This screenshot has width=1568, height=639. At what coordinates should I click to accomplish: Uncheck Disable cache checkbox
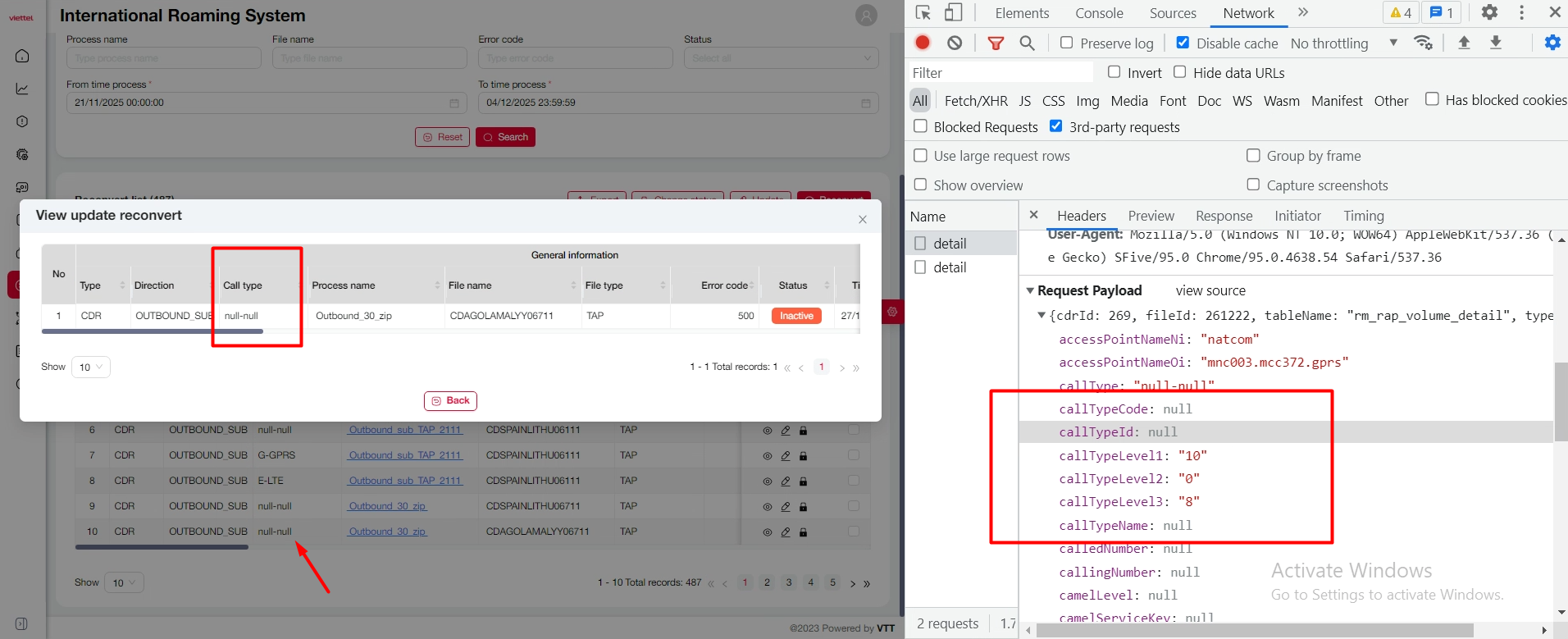(x=1183, y=43)
